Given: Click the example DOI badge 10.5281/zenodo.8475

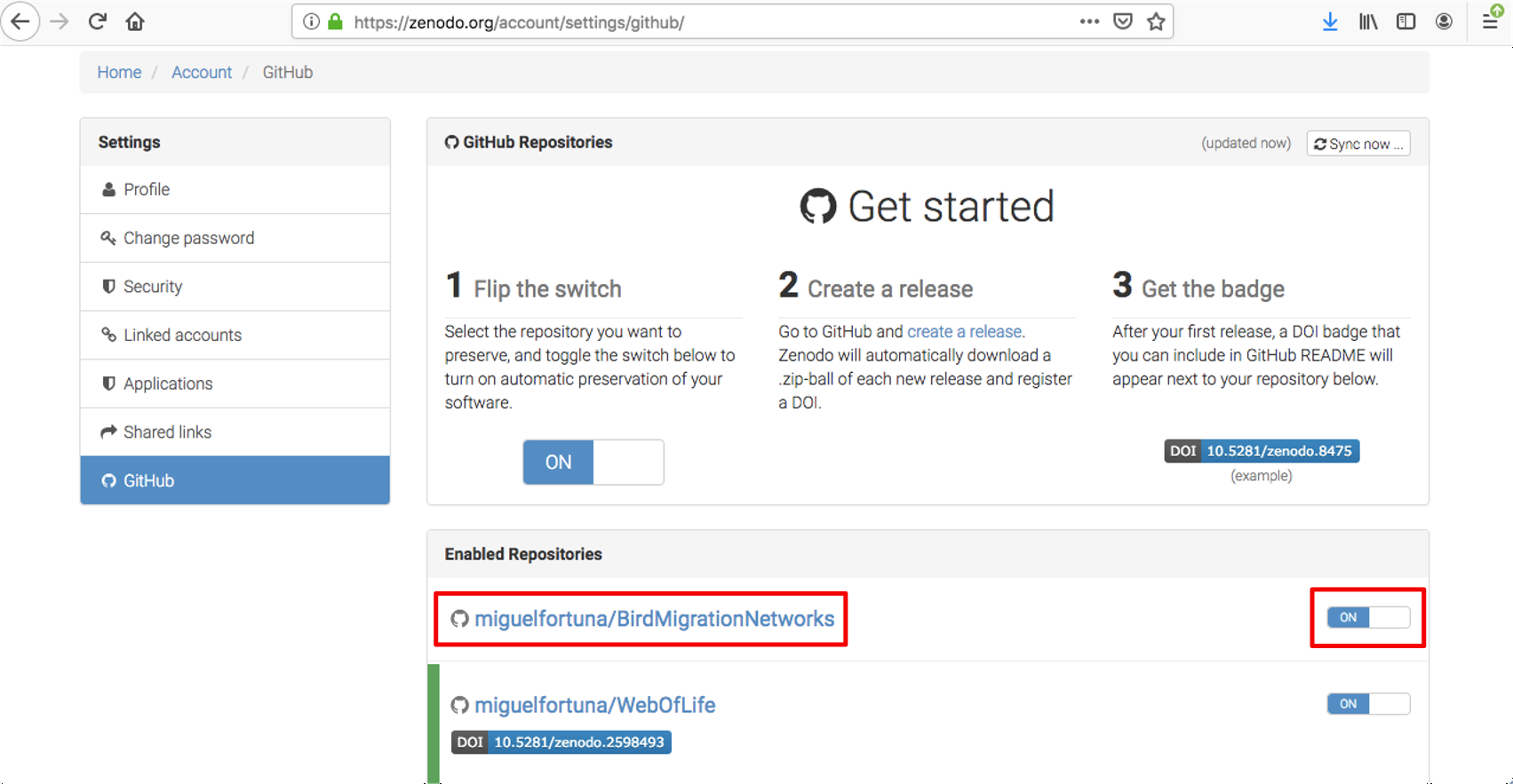Looking at the screenshot, I should pos(1262,451).
